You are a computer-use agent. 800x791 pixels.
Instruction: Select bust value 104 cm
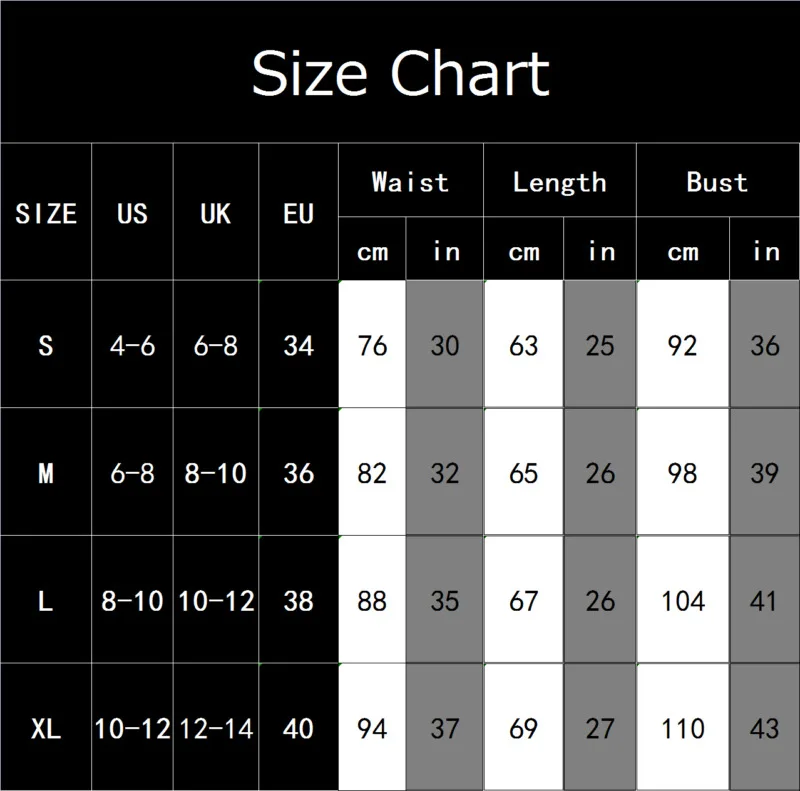pos(683,600)
